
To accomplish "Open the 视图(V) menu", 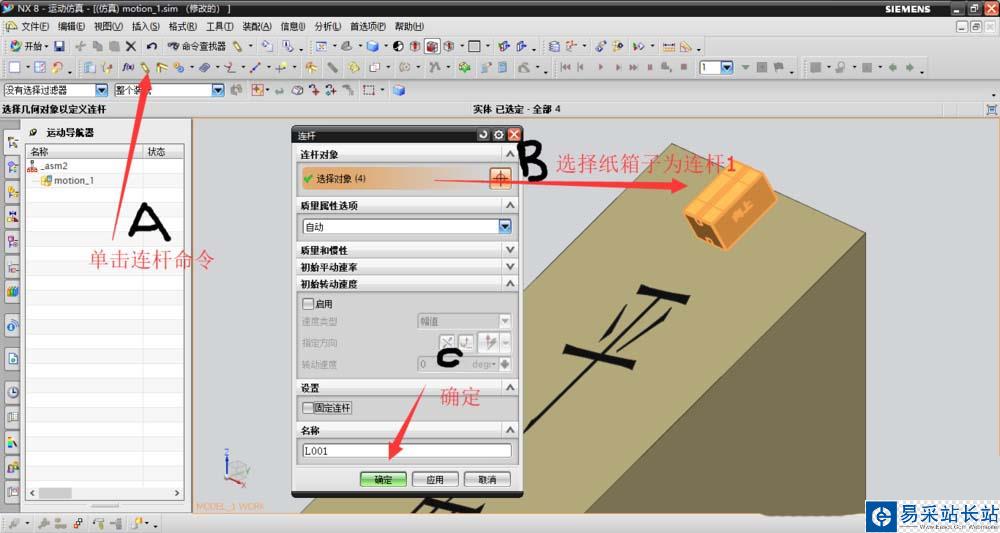I will (x=108, y=26).
